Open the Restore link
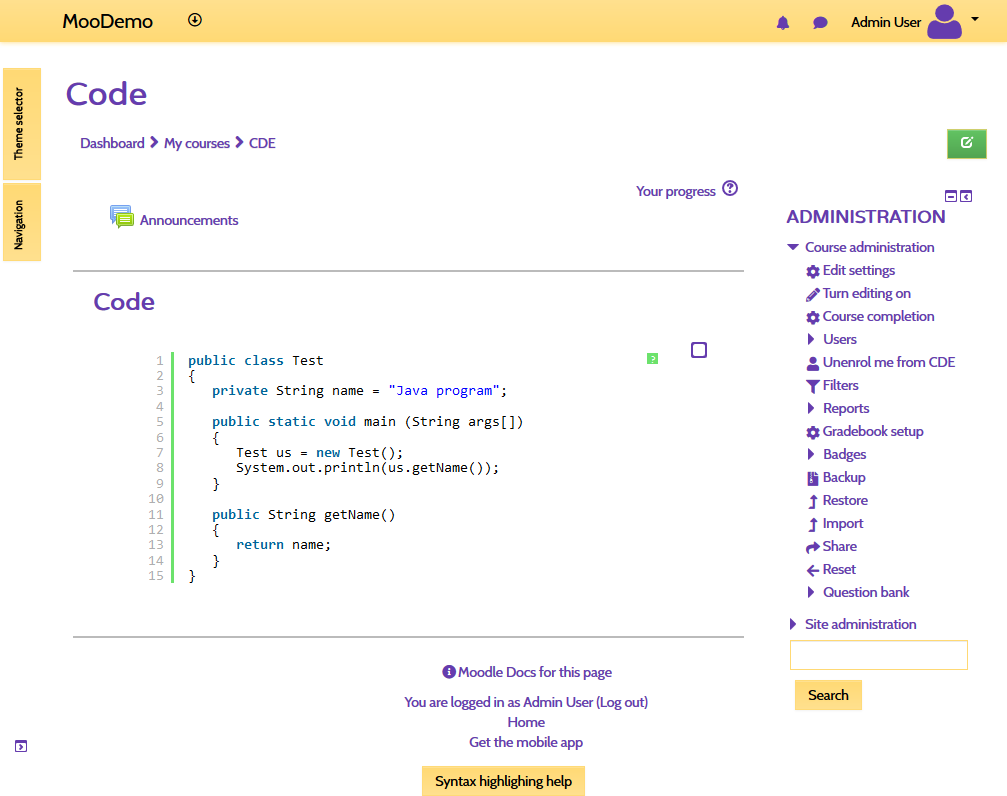1007x796 pixels. pyautogui.click(x=845, y=500)
